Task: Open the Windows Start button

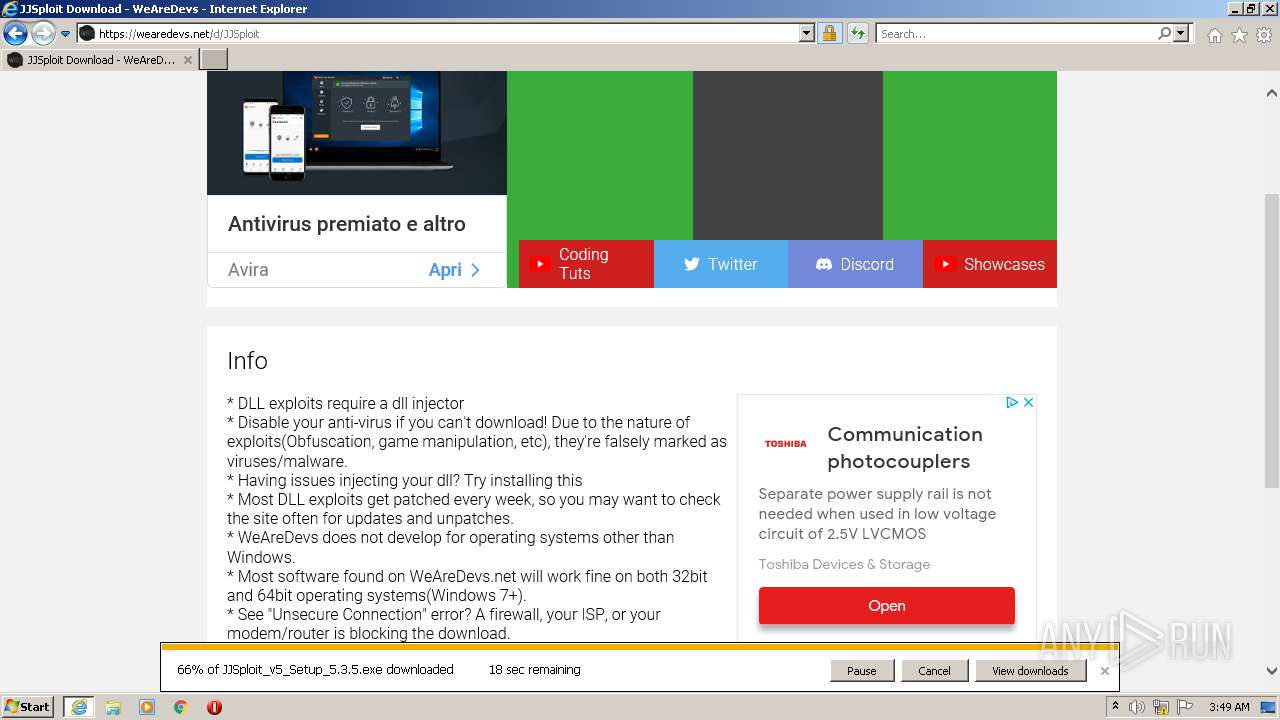Action: 28,706
